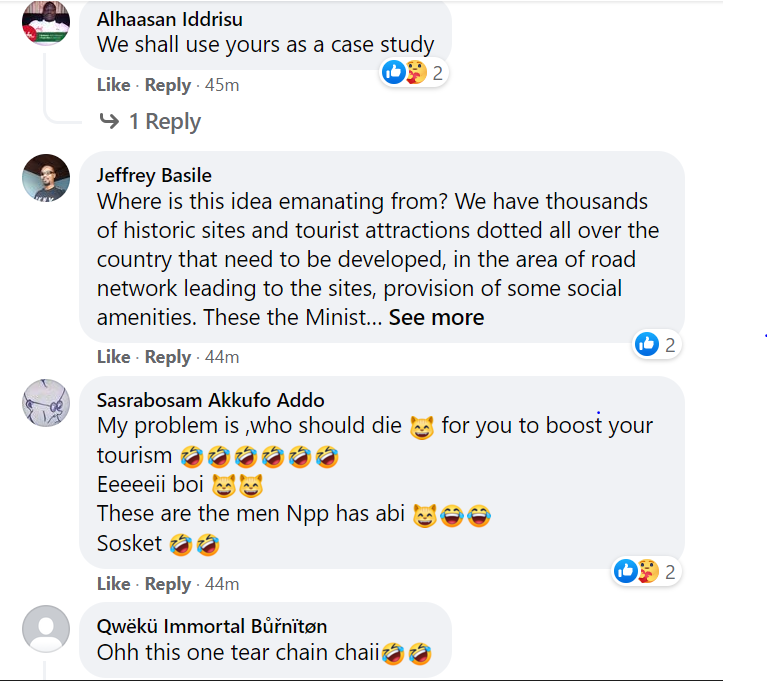The image size is (767, 681).
Task: View like reactions on Jeffrey Basile's comment
Action: (x=656, y=344)
